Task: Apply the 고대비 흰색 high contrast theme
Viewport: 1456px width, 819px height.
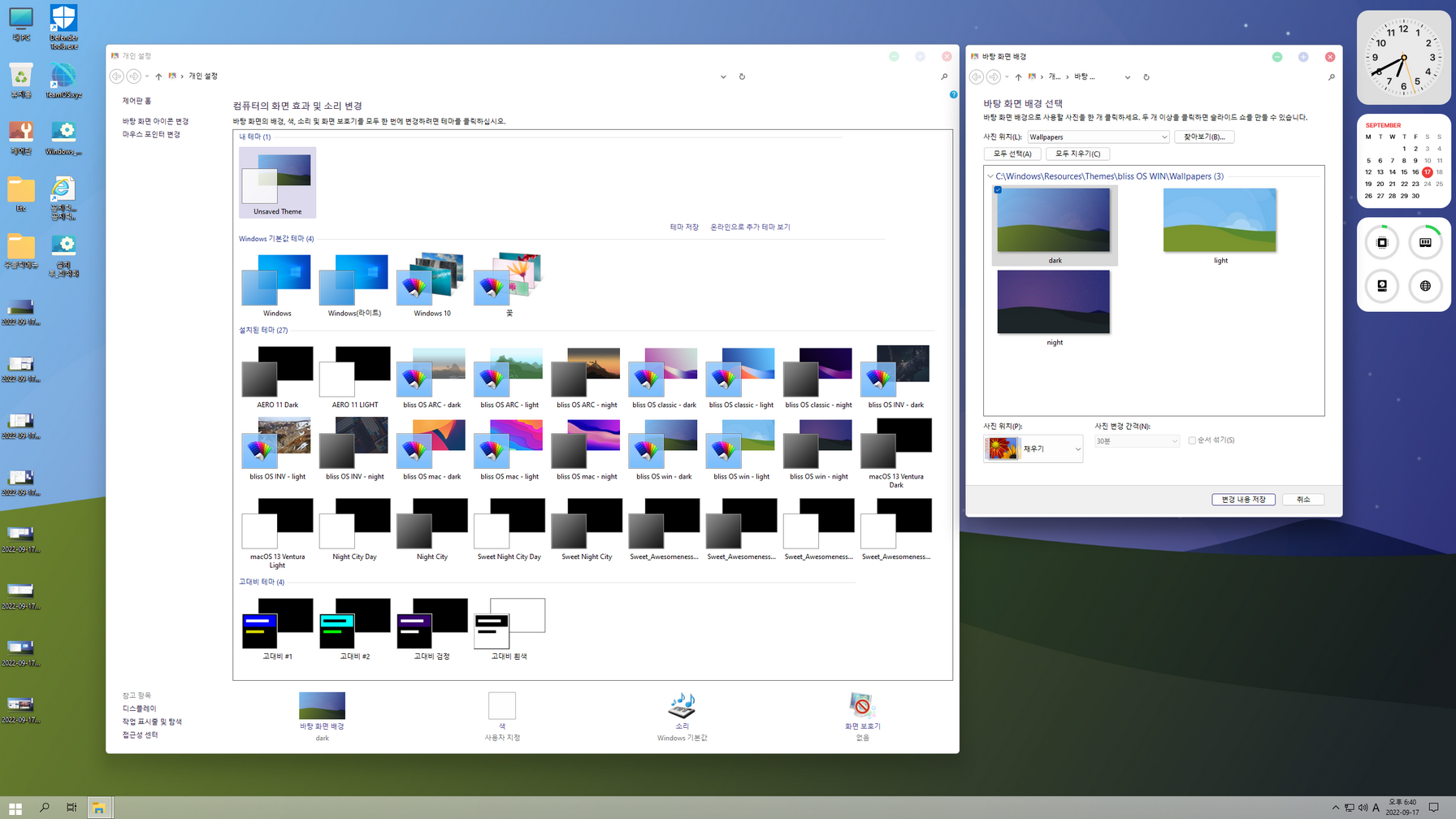Action: click(509, 629)
